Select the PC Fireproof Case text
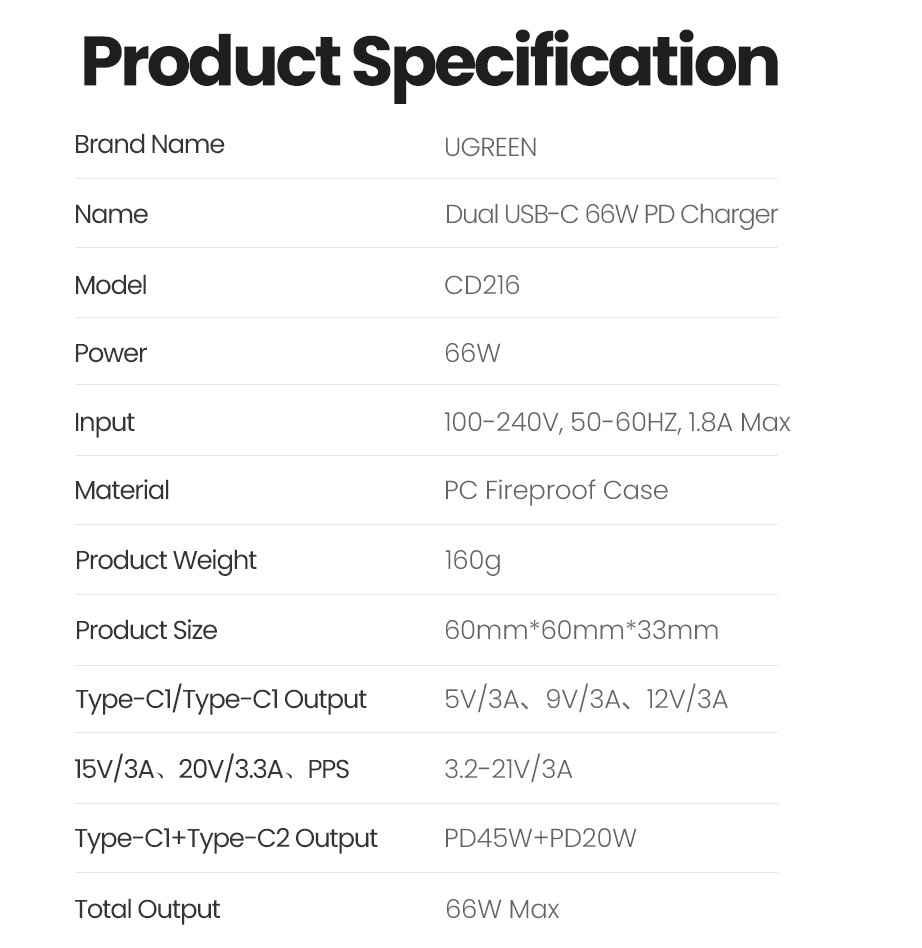 (556, 490)
